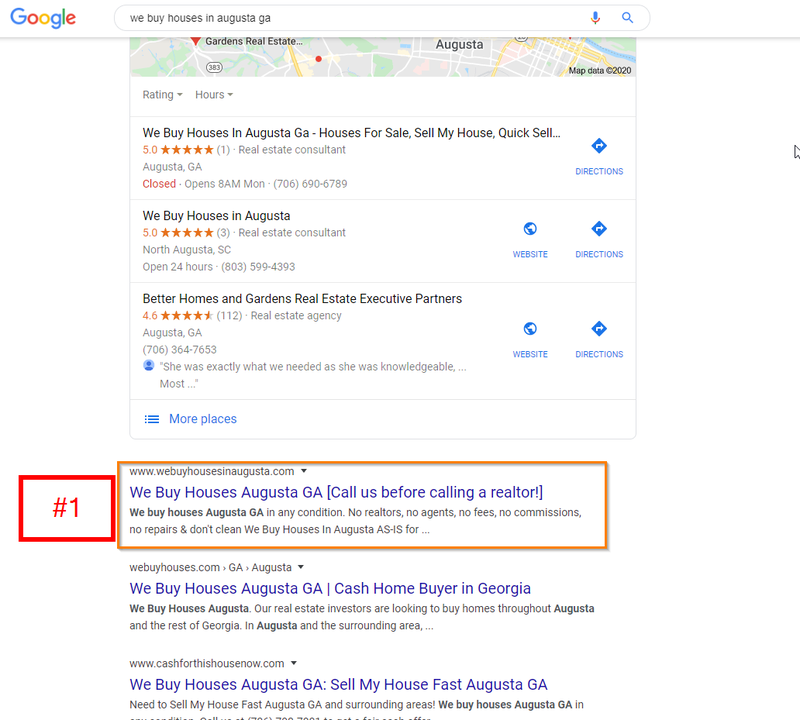This screenshot has height=720, width=800.
Task: Open website globe for We Buy Houses in Augusta
Action: pos(530,229)
